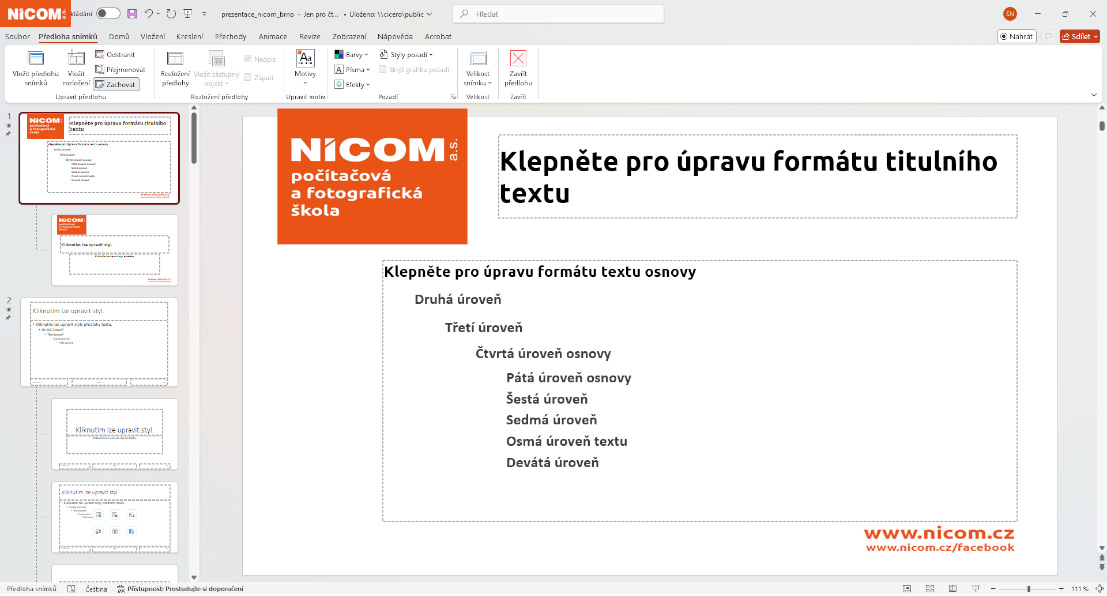The height and width of the screenshot is (596, 1107).
Task: Click Zavřít předlohu to close master view
Action: [518, 59]
